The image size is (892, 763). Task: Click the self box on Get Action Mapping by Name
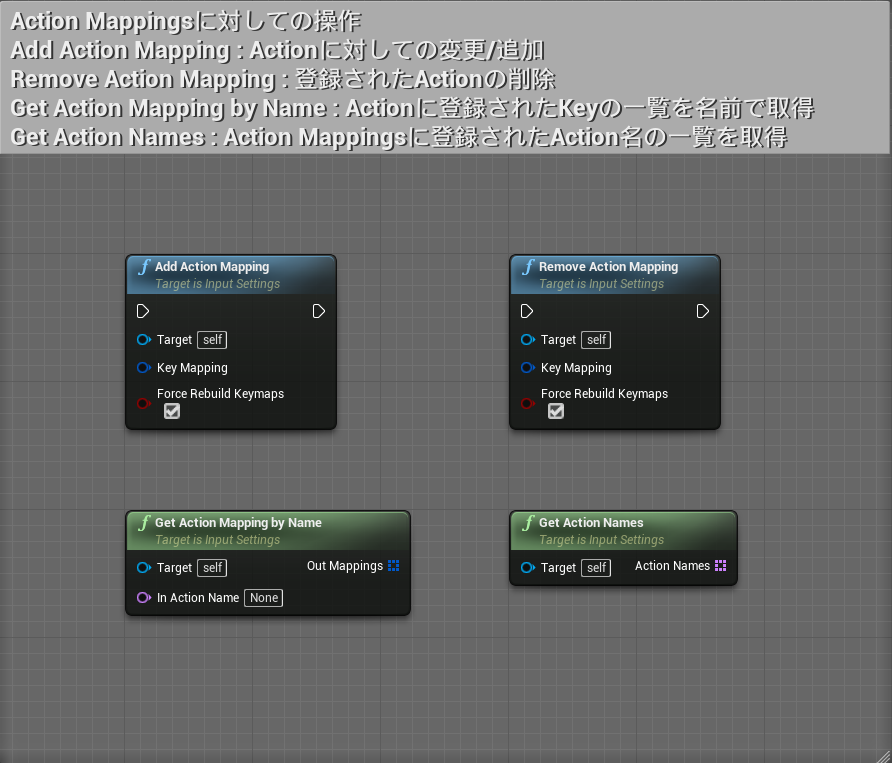212,567
